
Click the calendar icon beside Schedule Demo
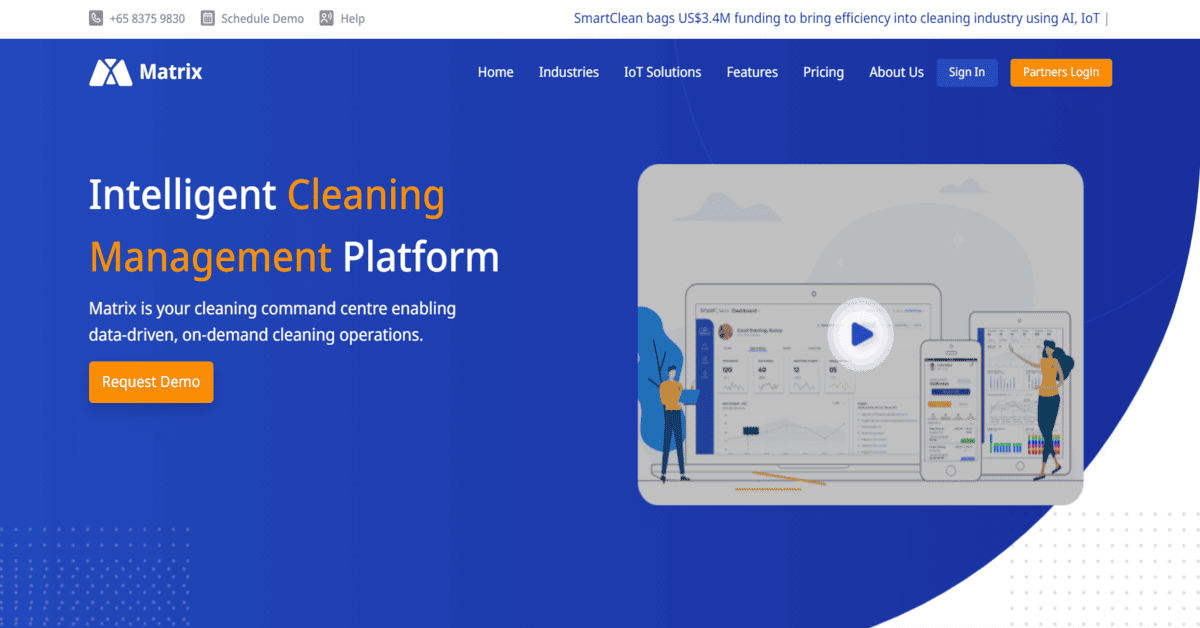pos(208,18)
